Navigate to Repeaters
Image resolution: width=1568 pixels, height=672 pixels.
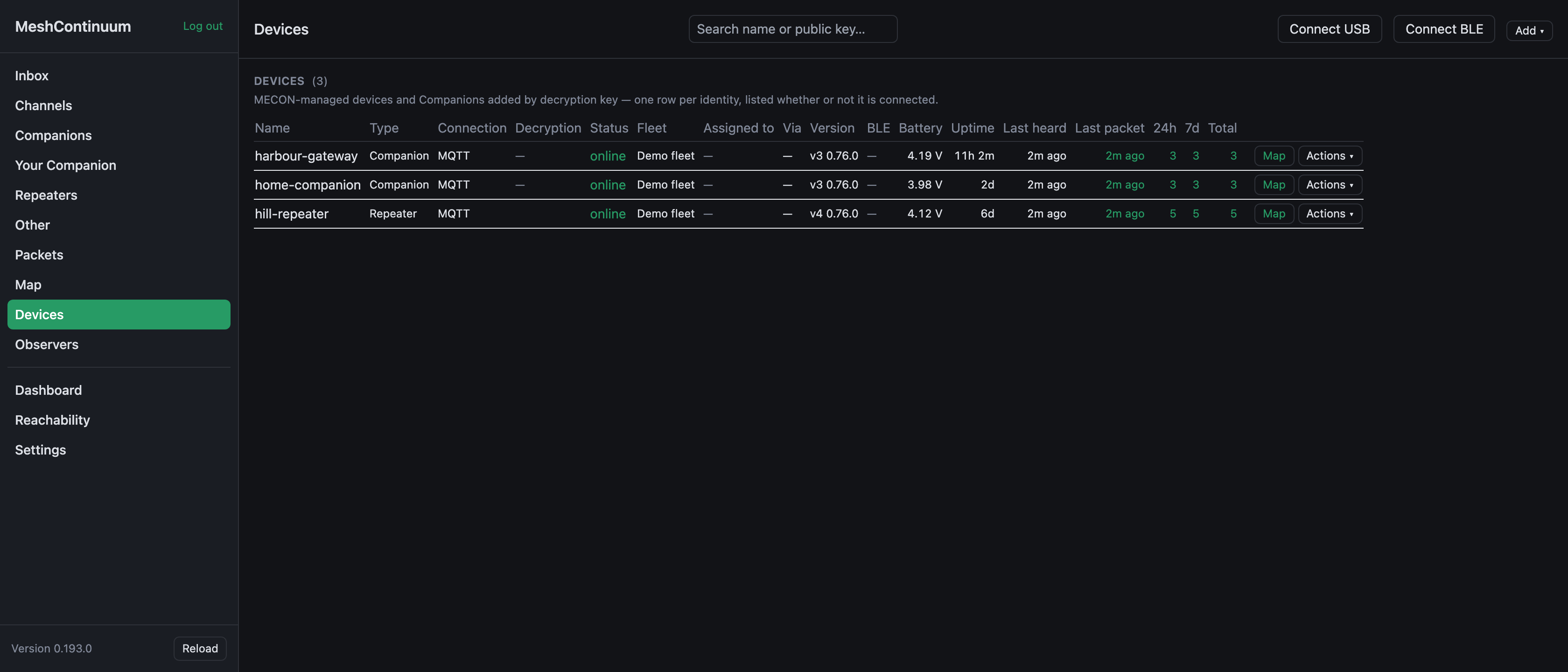coord(119,195)
